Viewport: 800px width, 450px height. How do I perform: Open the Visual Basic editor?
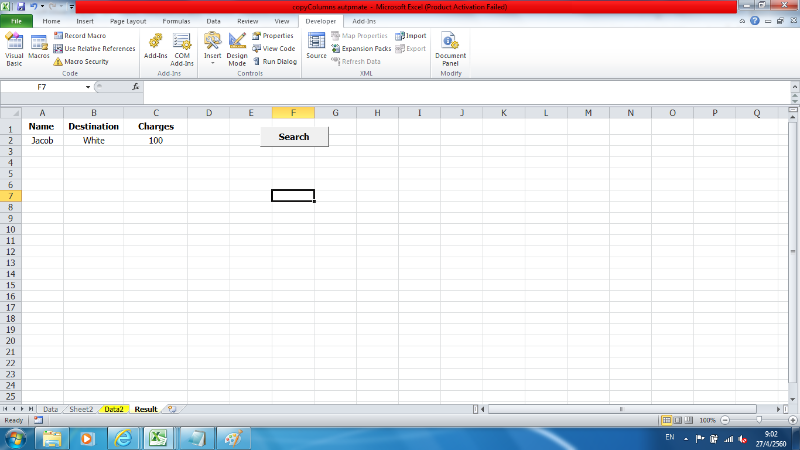tap(14, 47)
